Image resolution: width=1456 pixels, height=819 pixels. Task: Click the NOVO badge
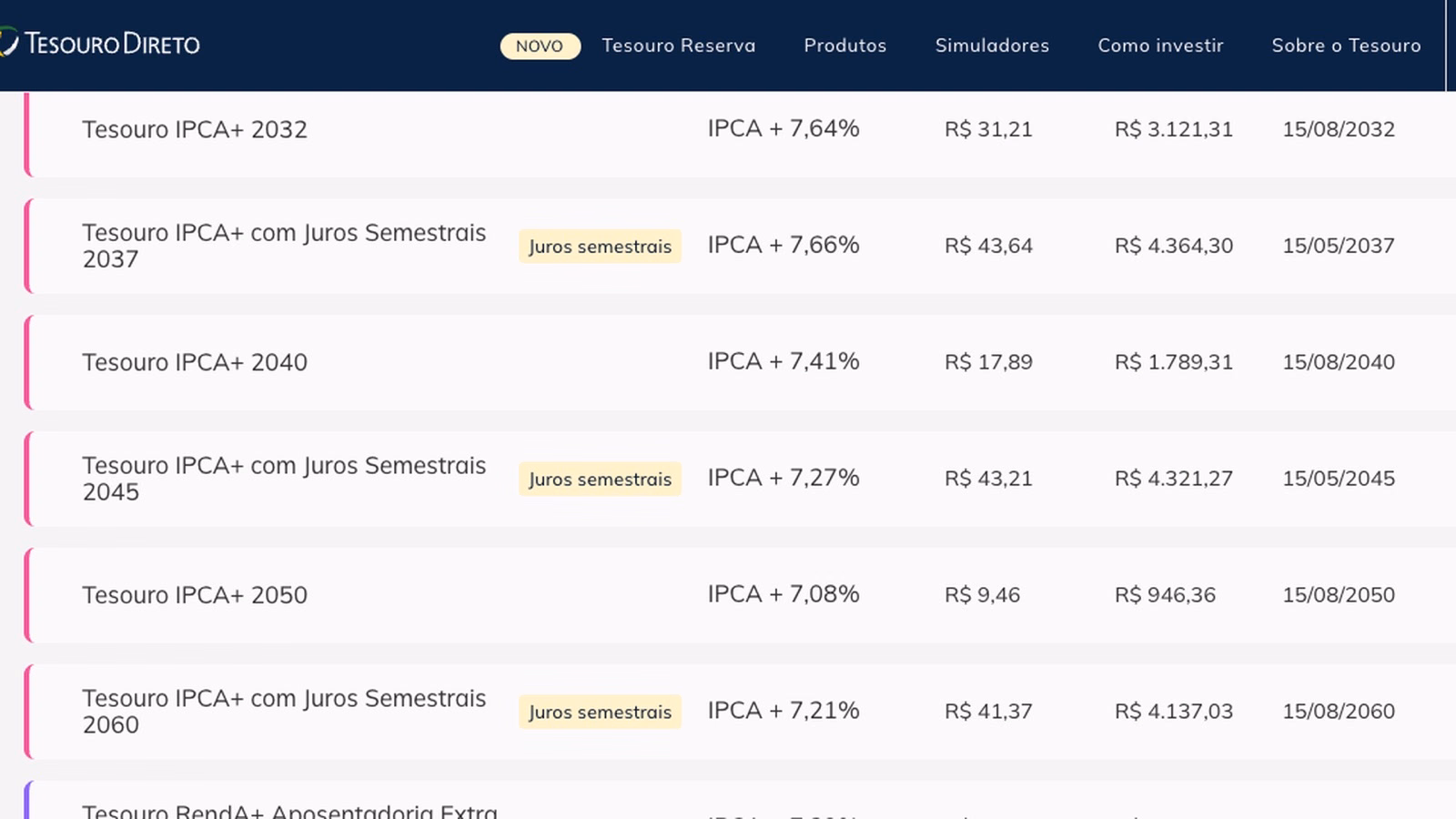540,45
